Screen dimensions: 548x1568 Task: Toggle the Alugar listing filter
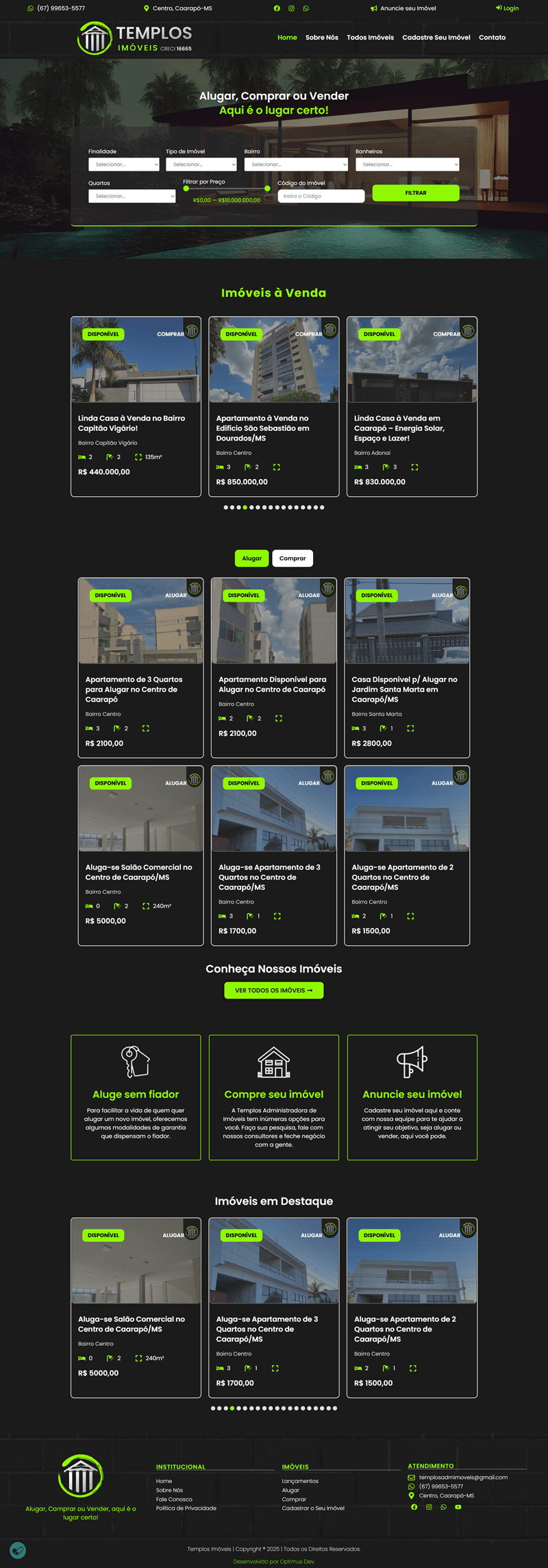[251, 559]
